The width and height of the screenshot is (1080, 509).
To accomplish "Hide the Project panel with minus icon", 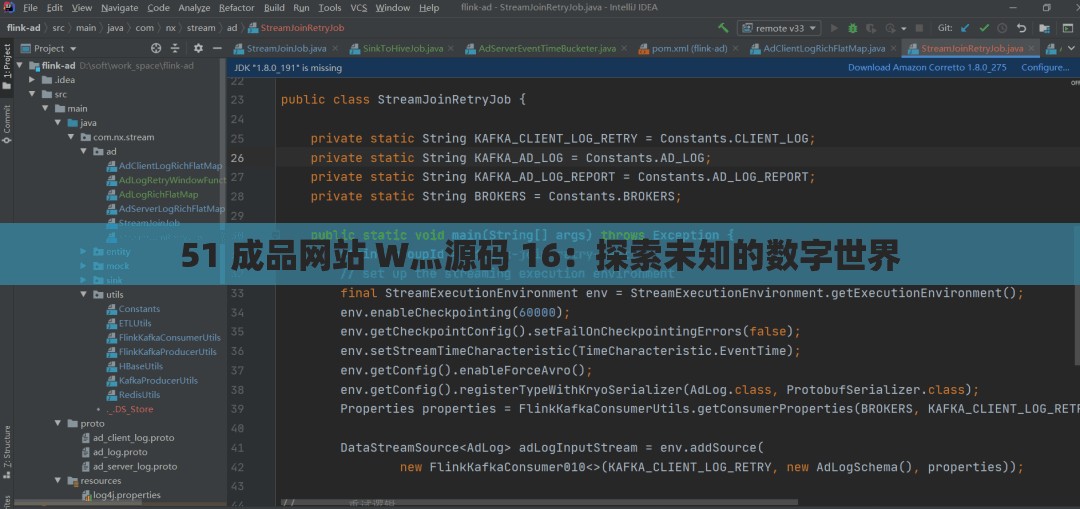I will click(x=217, y=48).
